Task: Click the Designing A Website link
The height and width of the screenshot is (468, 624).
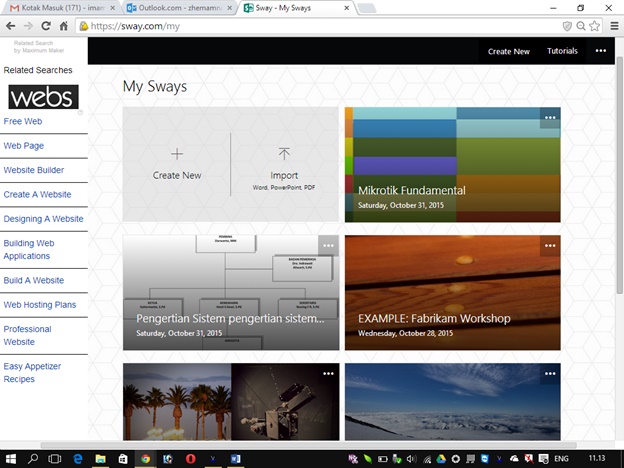Action: [x=43, y=219]
